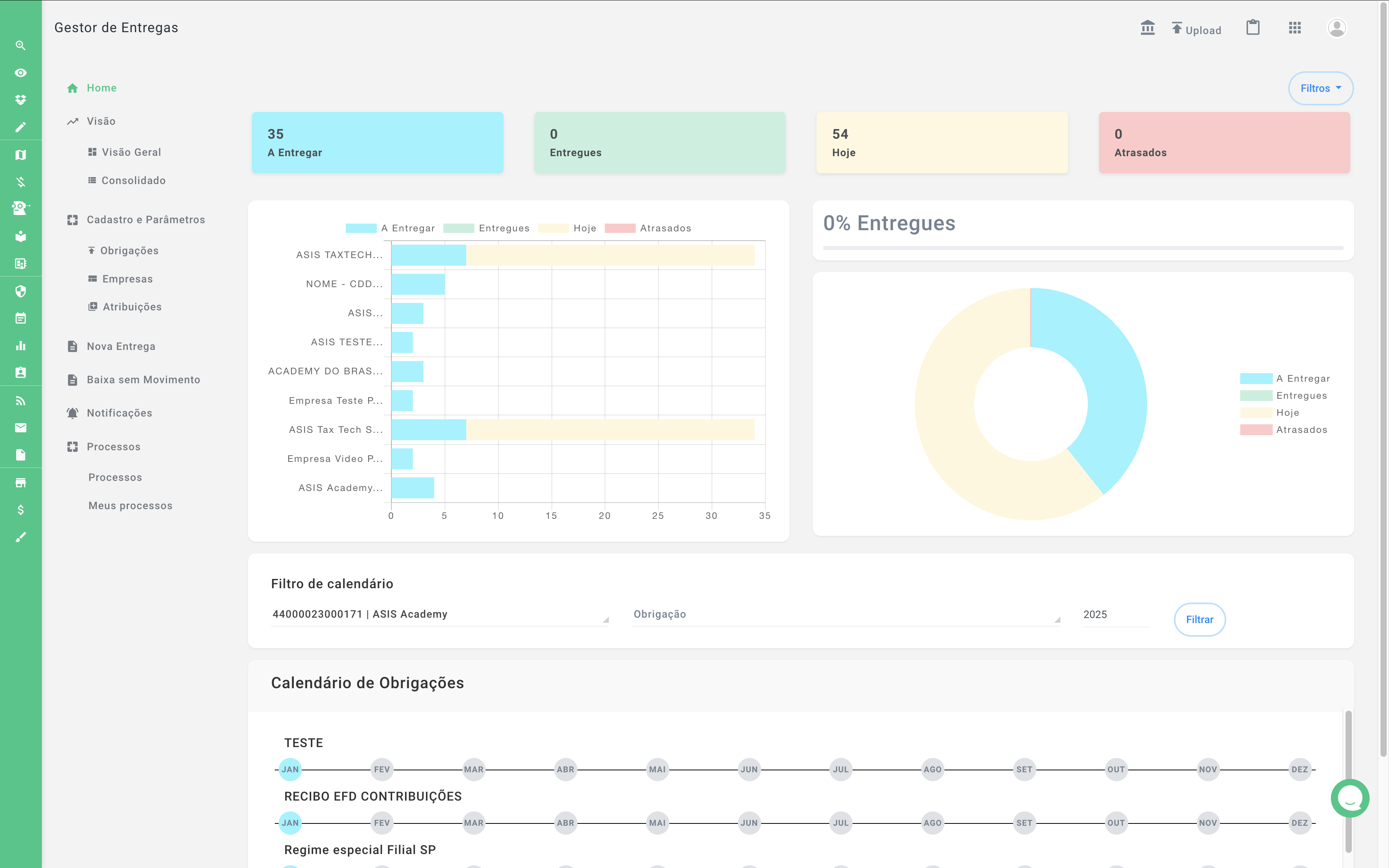Go to Home menu item
The width and height of the screenshot is (1389, 868).
[92, 88]
